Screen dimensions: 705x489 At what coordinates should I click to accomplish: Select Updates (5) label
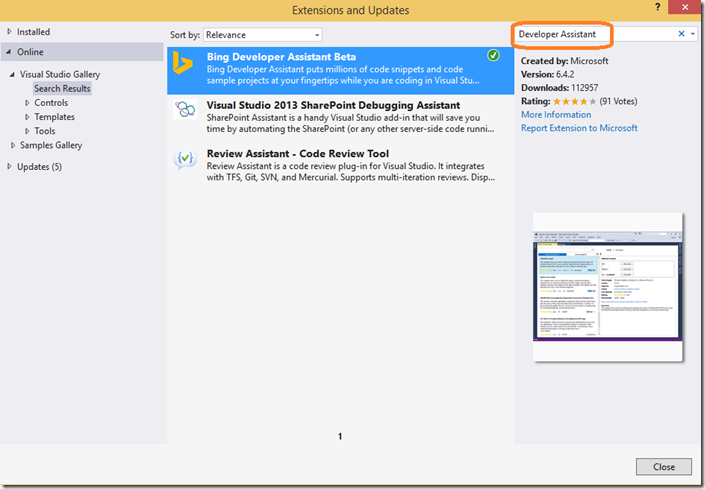tap(40, 167)
